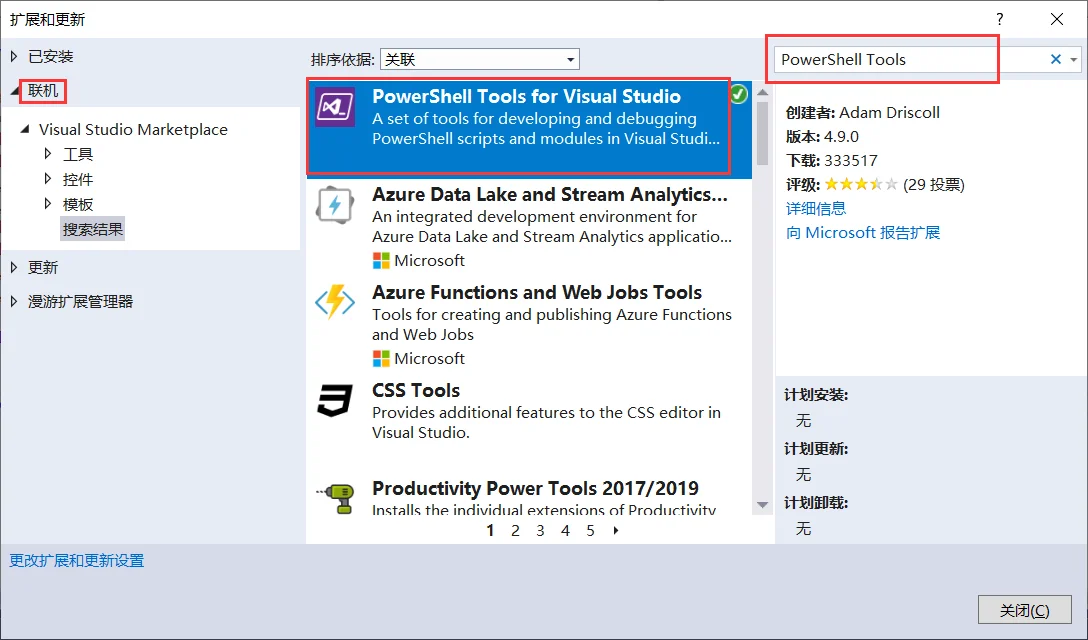Close the 扩展和更新 dialog window

pyautogui.click(x=1057, y=19)
